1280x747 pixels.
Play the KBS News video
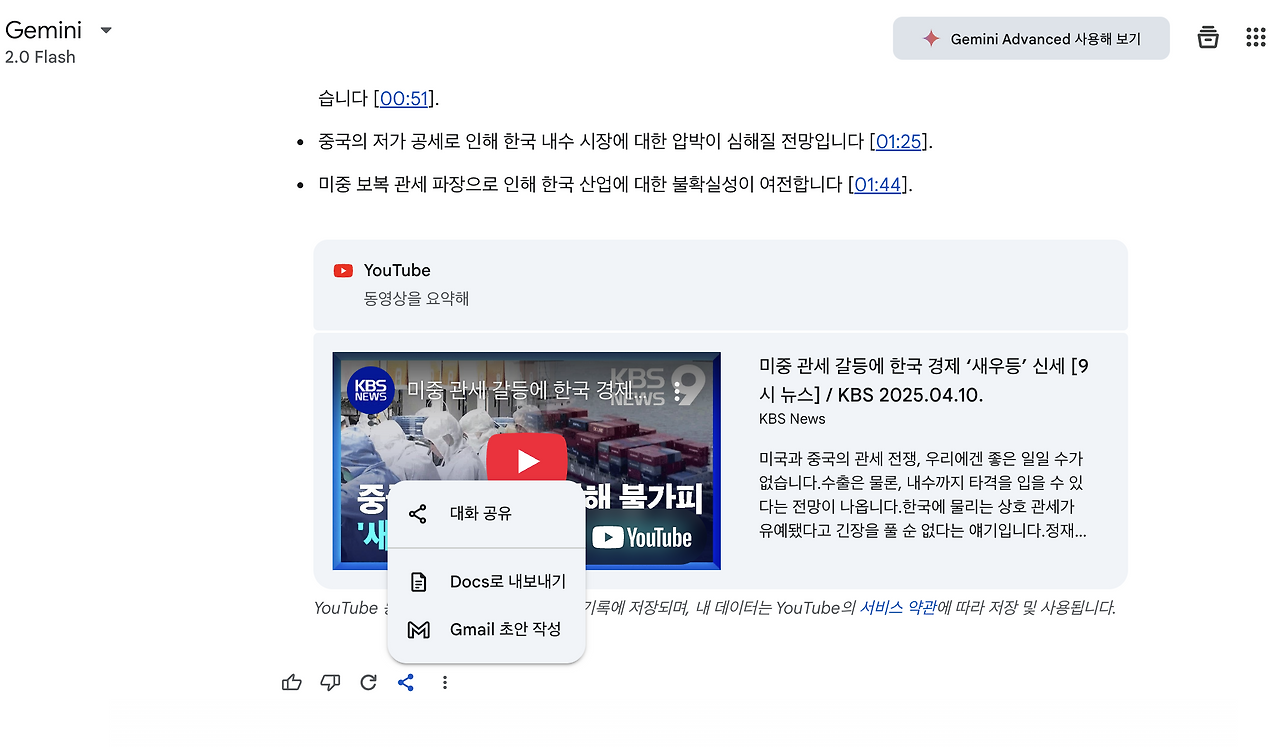(x=527, y=461)
